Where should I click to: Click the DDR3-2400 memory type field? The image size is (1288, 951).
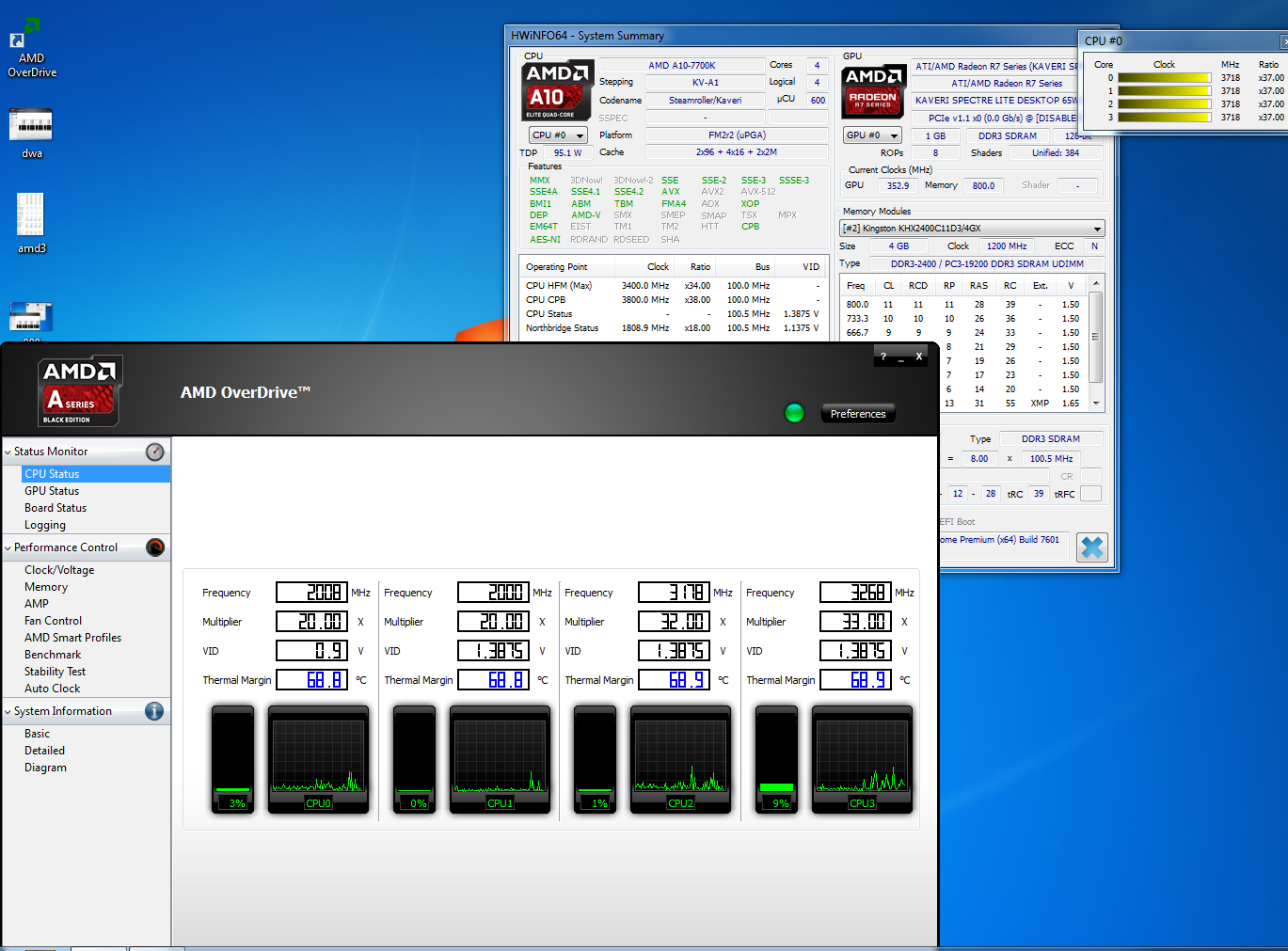coord(987,264)
